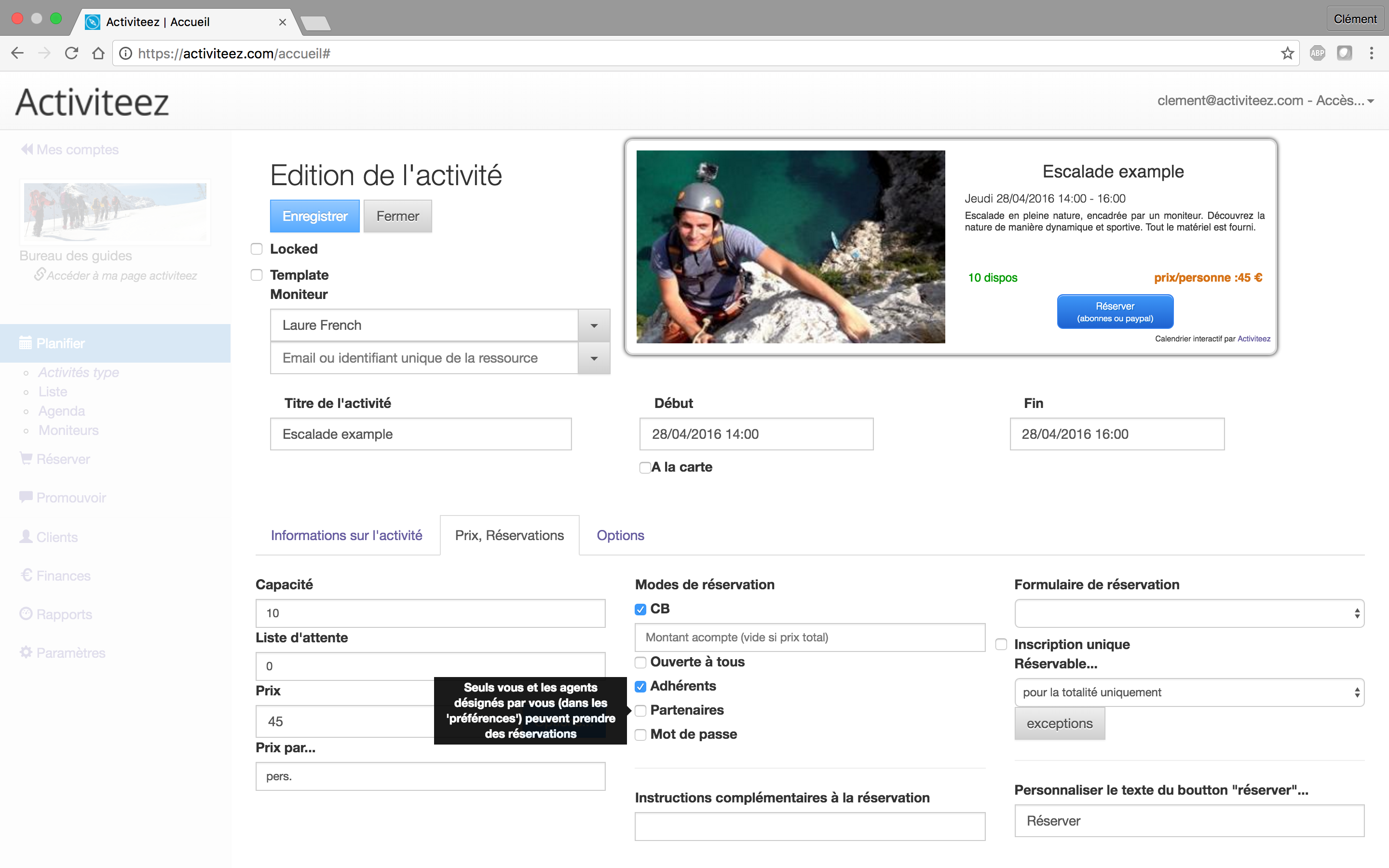This screenshot has width=1389, height=868.
Task: Click the Bureau des guides thumbnail image
Action: 115,212
